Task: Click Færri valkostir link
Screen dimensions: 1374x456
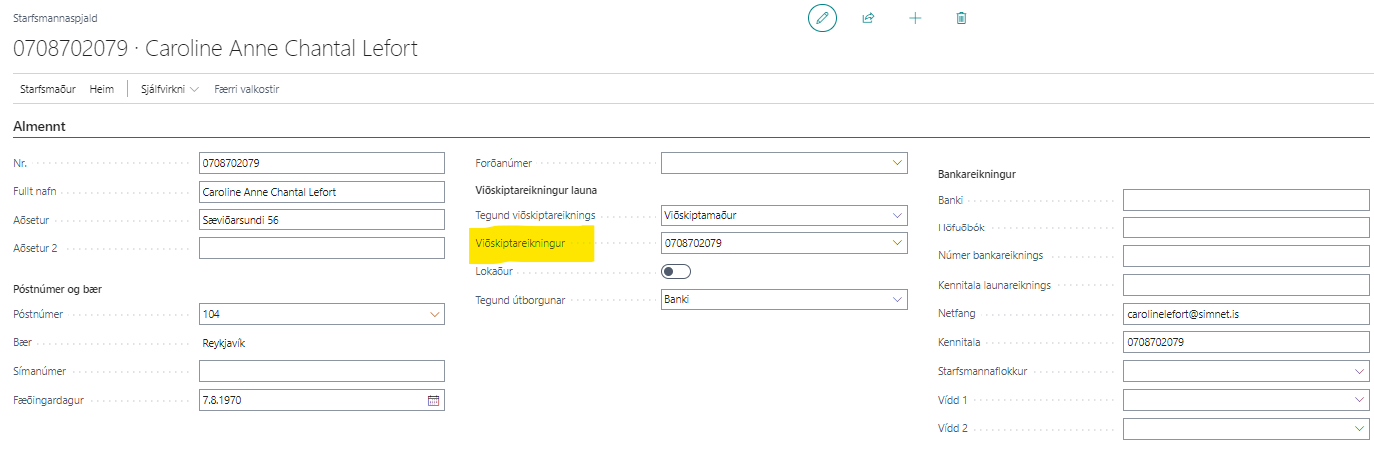Action: [x=246, y=89]
